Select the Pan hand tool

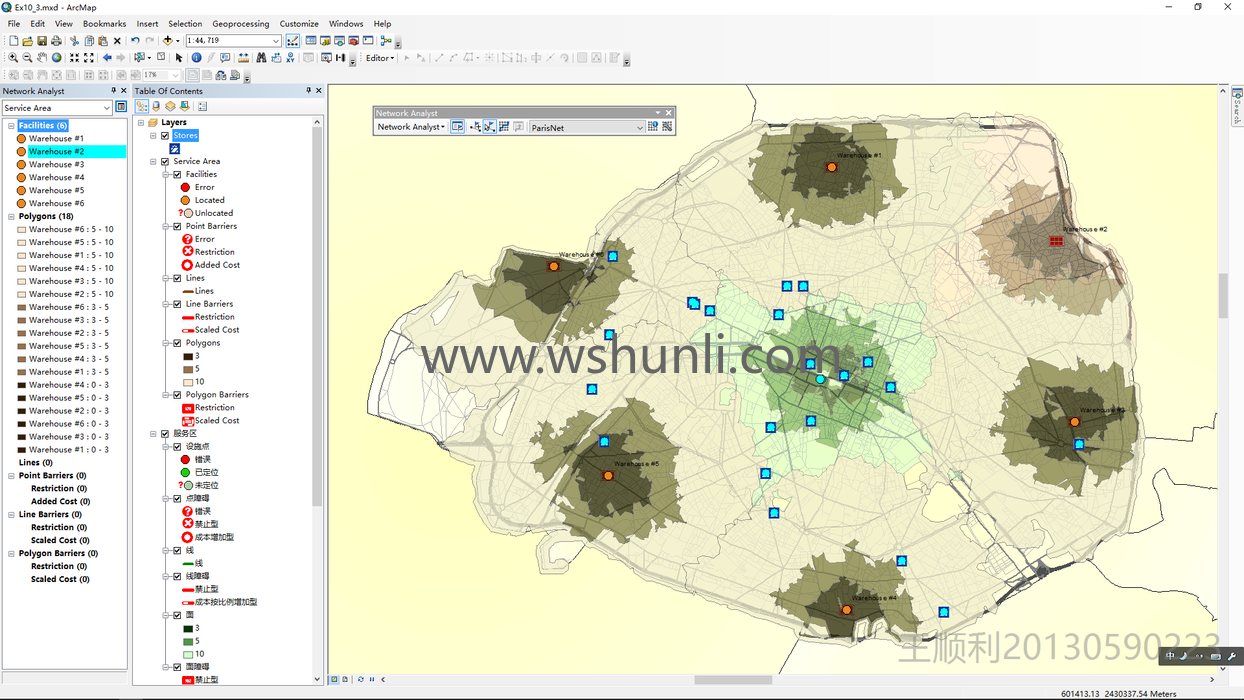coord(42,58)
